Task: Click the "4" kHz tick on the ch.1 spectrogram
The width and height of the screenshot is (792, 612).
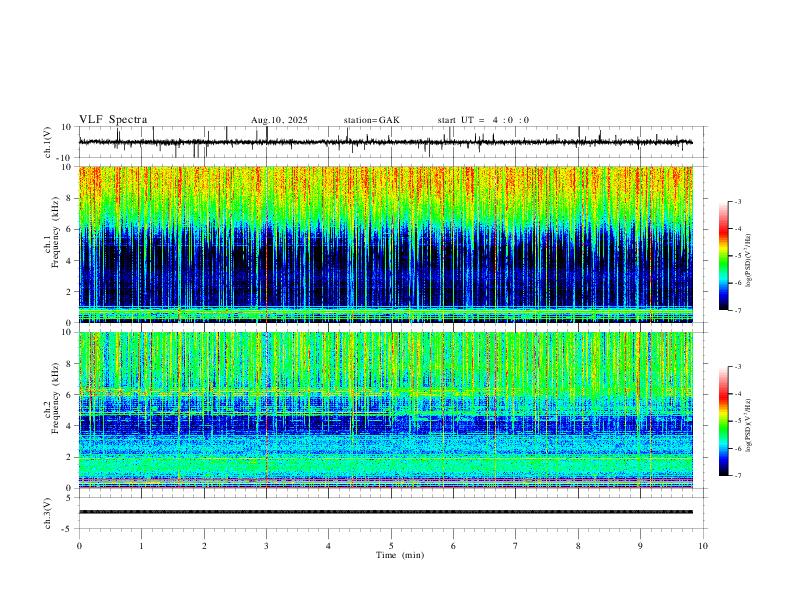Action: pos(70,261)
